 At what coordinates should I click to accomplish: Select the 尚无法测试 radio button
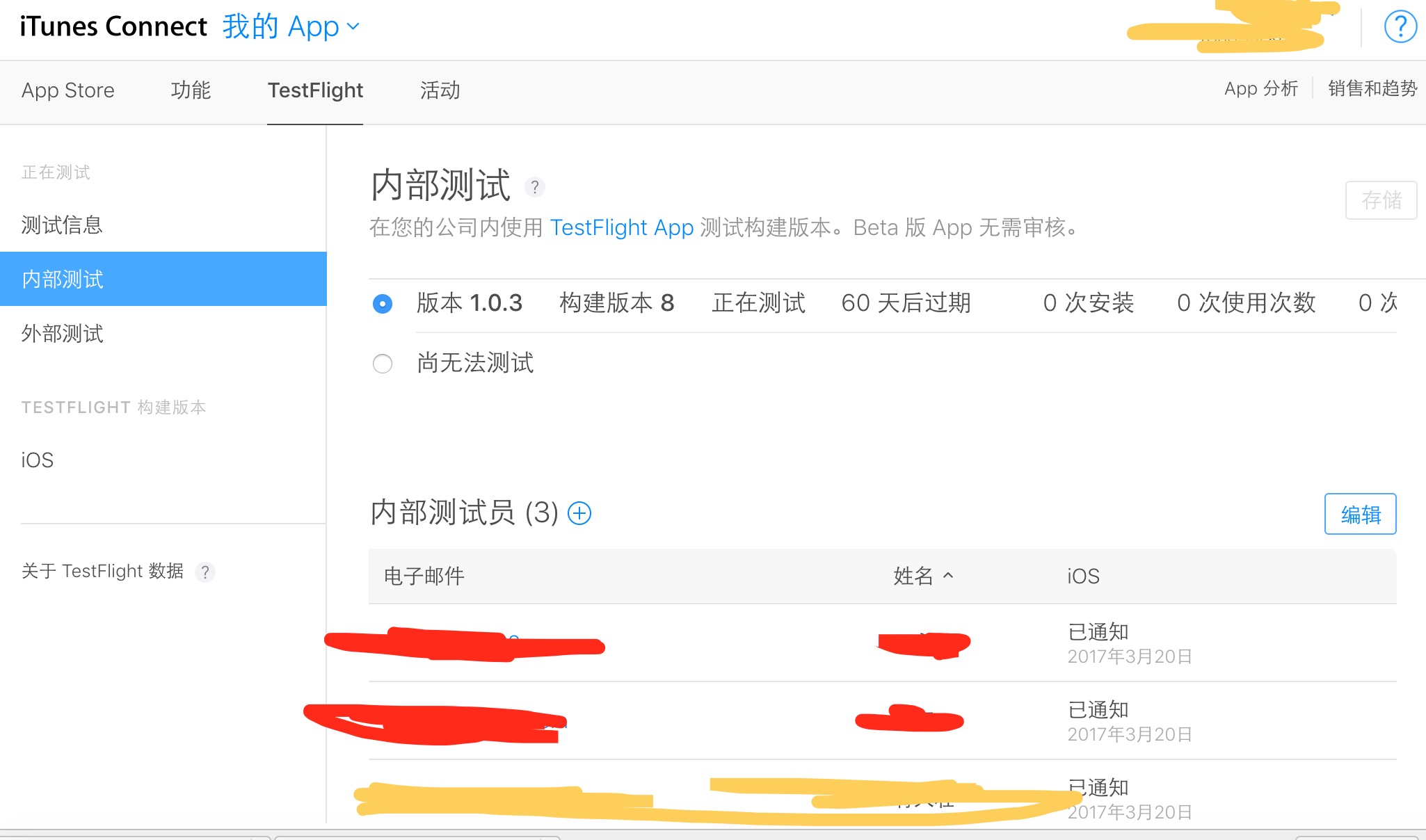click(383, 364)
